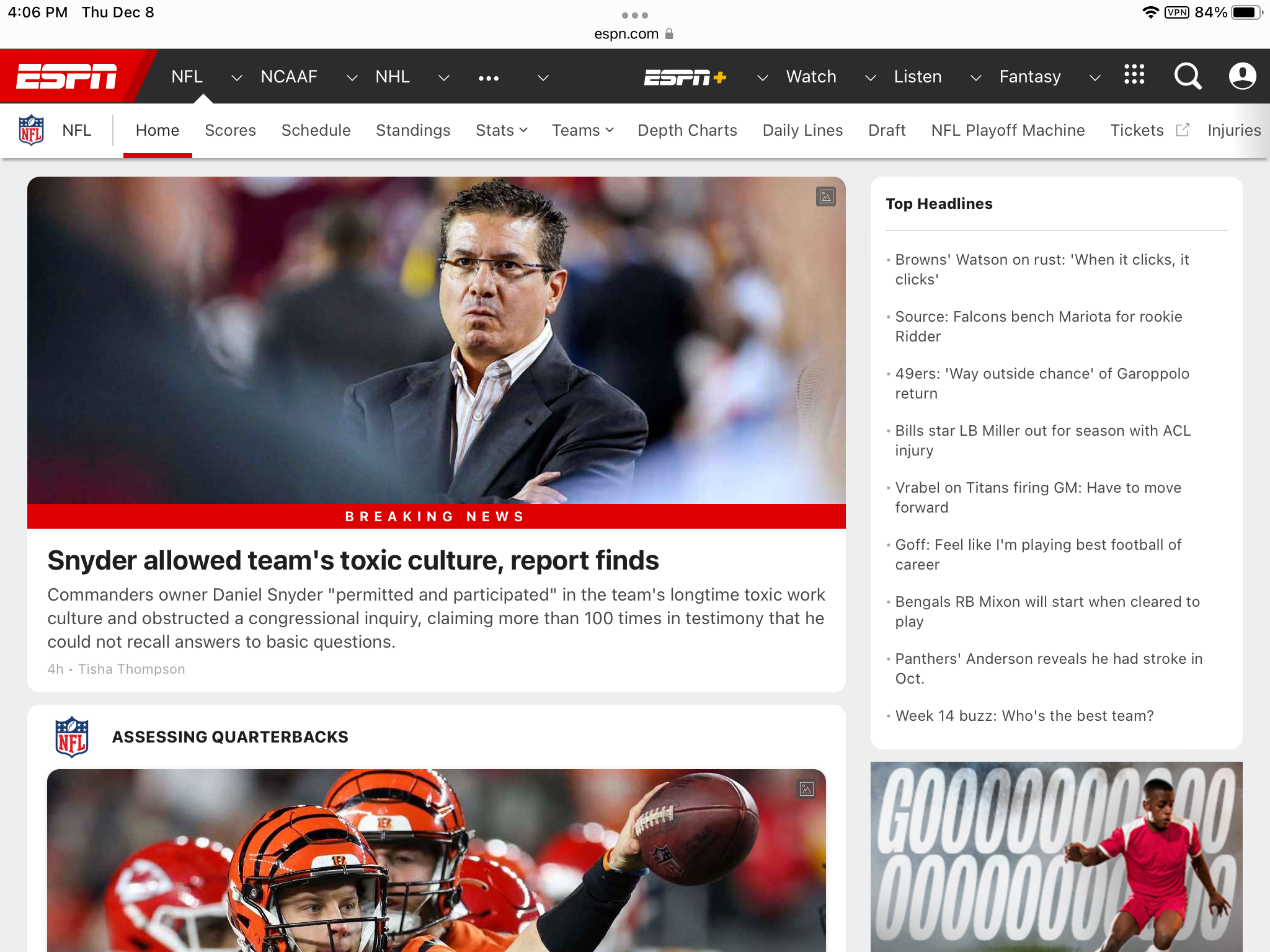The width and height of the screenshot is (1270, 952).
Task: Click the Snyder article summary paragraph
Action: pos(437,618)
